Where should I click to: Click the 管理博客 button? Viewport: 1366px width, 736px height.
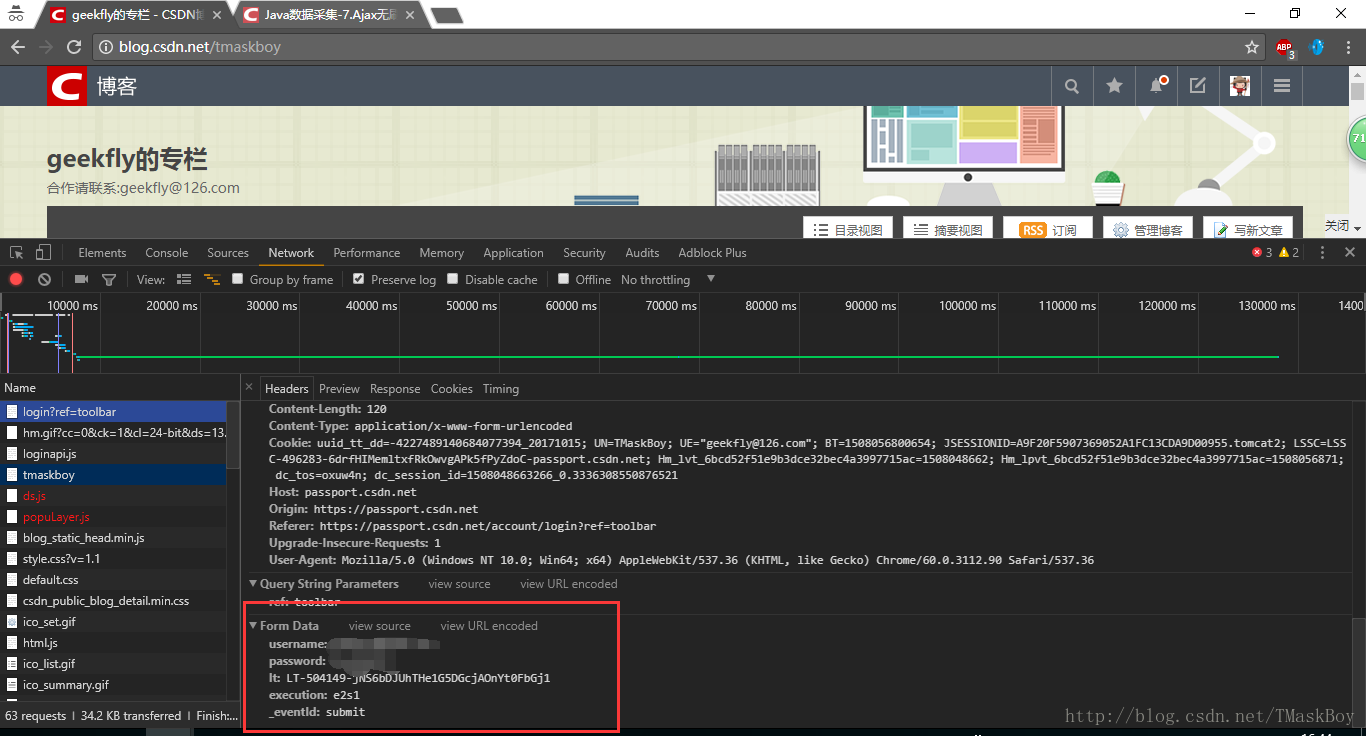tap(1148, 229)
